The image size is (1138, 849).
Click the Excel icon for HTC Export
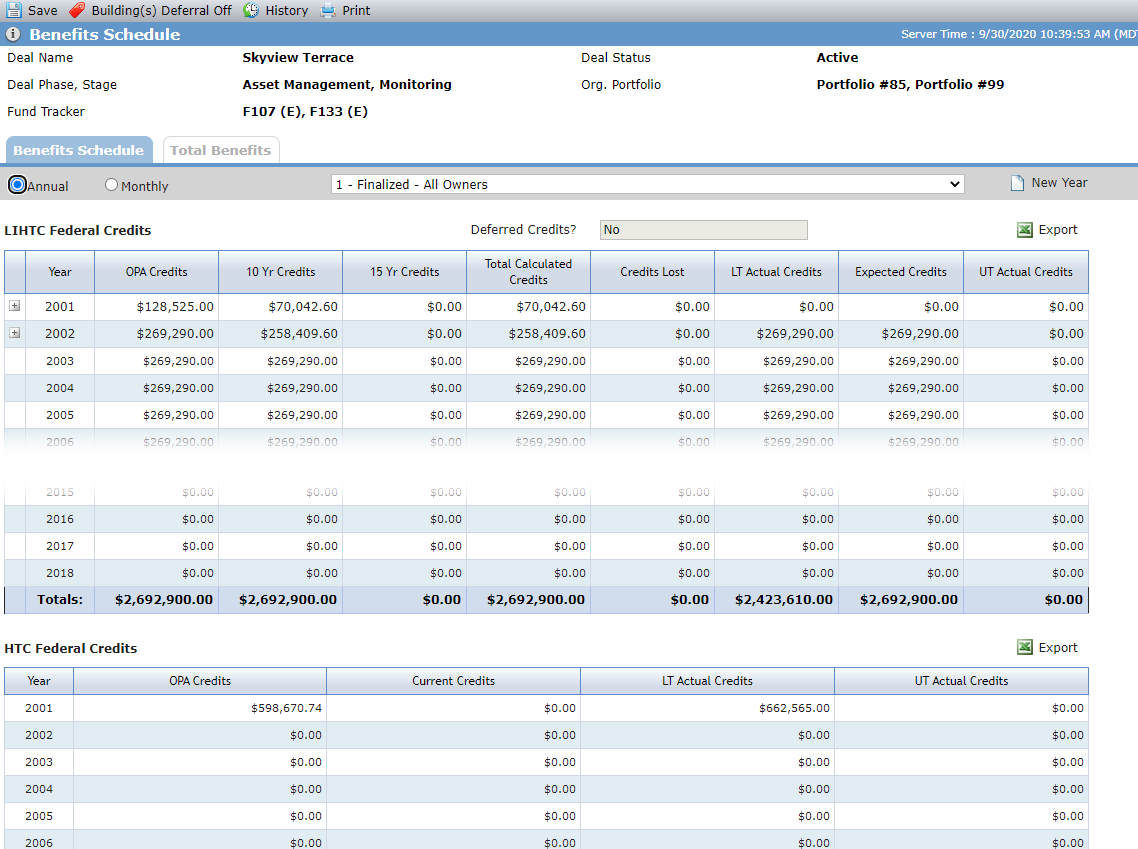[1025, 647]
